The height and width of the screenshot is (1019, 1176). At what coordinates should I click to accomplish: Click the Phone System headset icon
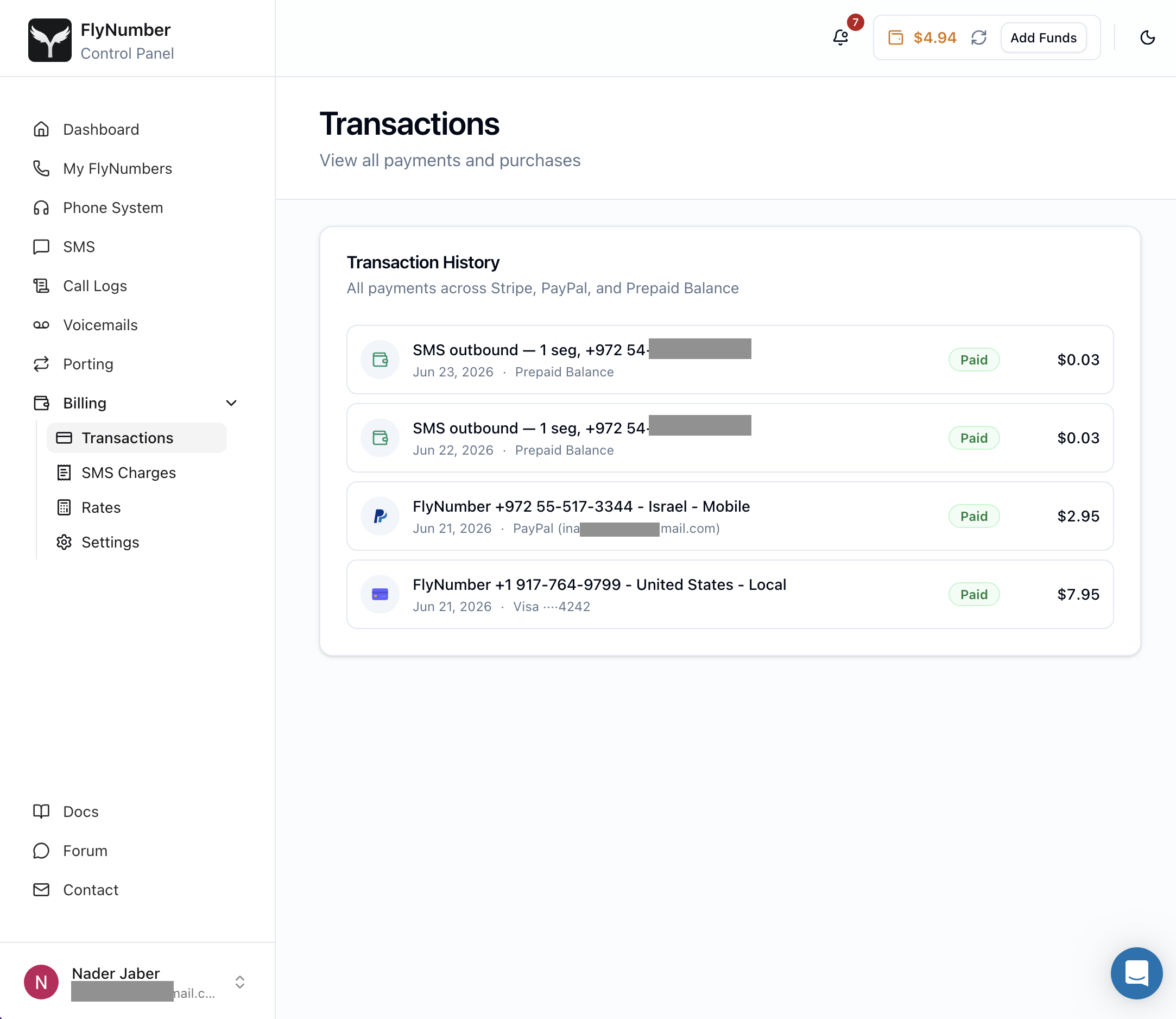(41, 207)
